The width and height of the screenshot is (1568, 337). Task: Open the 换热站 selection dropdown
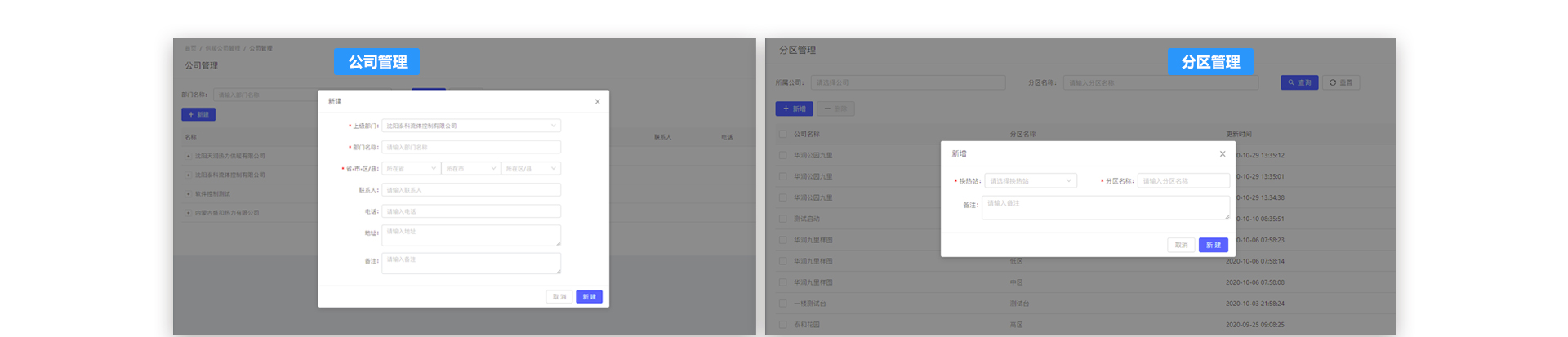(1030, 181)
